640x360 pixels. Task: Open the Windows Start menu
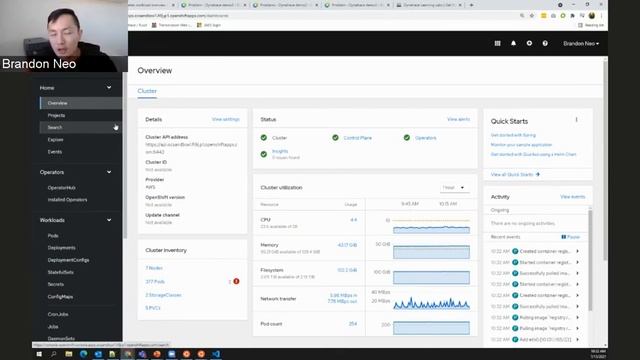[39, 354]
